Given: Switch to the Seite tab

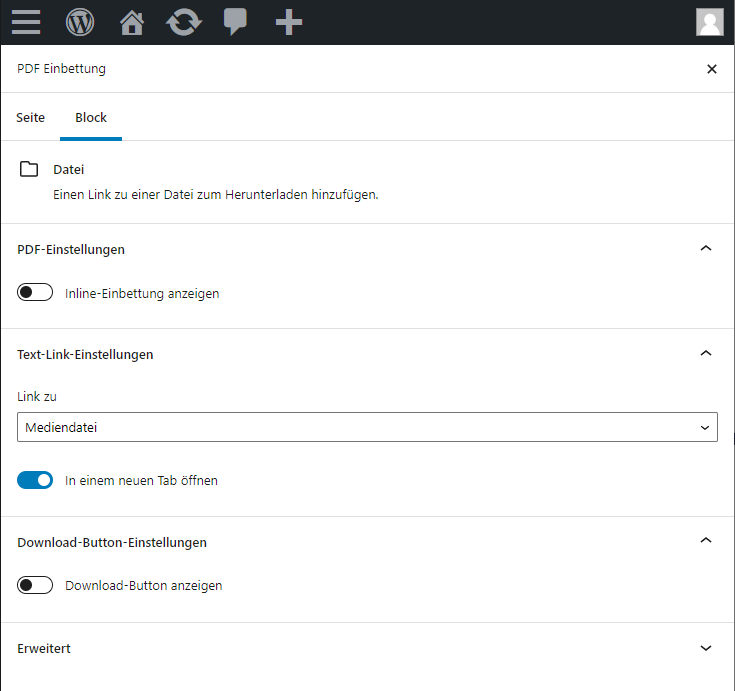Looking at the screenshot, I should [30, 117].
